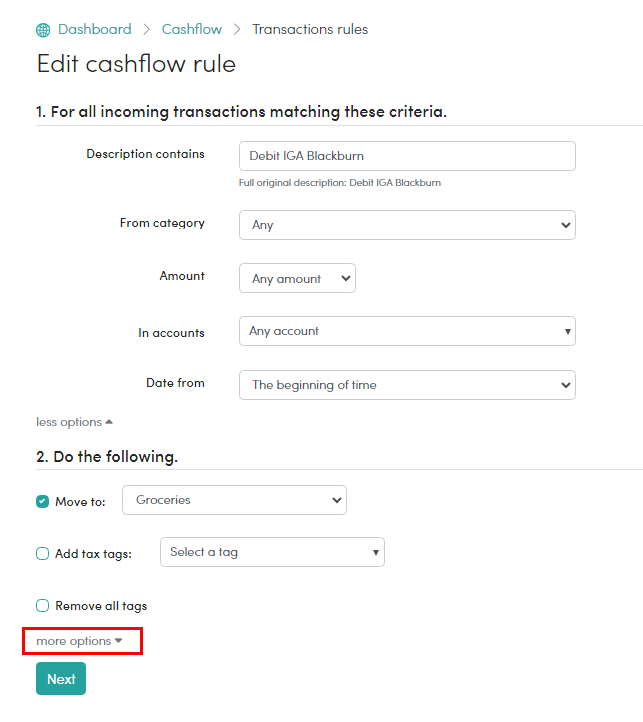Tick the Remove all tags checkbox
This screenshot has width=643, height=722.
(x=42, y=606)
